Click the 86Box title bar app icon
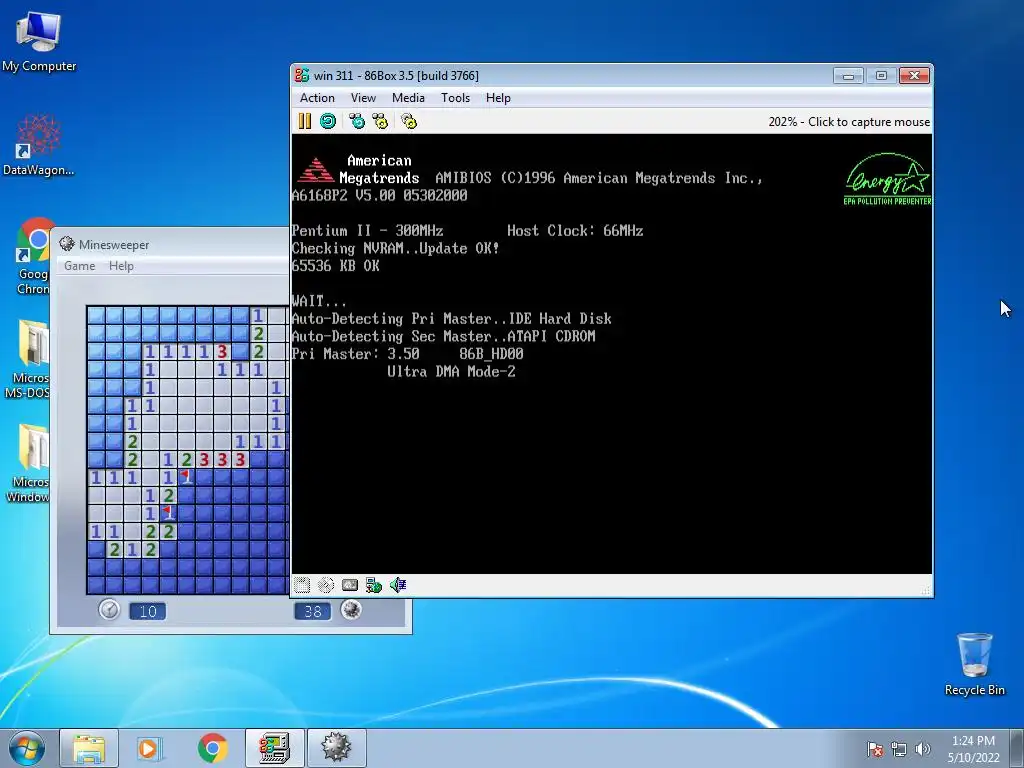Viewport: 1024px width, 768px height. tap(302, 75)
